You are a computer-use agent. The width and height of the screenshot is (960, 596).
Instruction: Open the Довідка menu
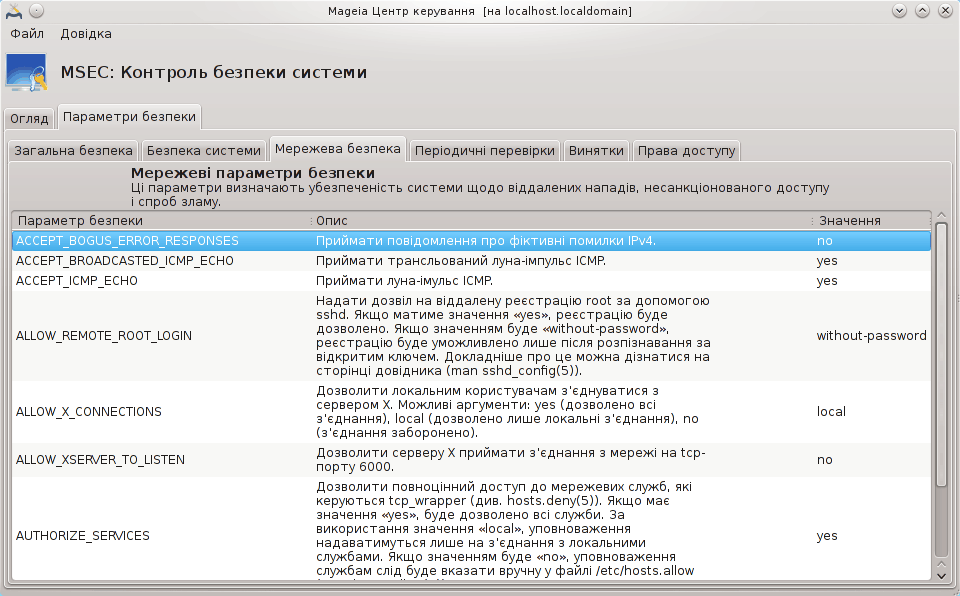point(86,34)
